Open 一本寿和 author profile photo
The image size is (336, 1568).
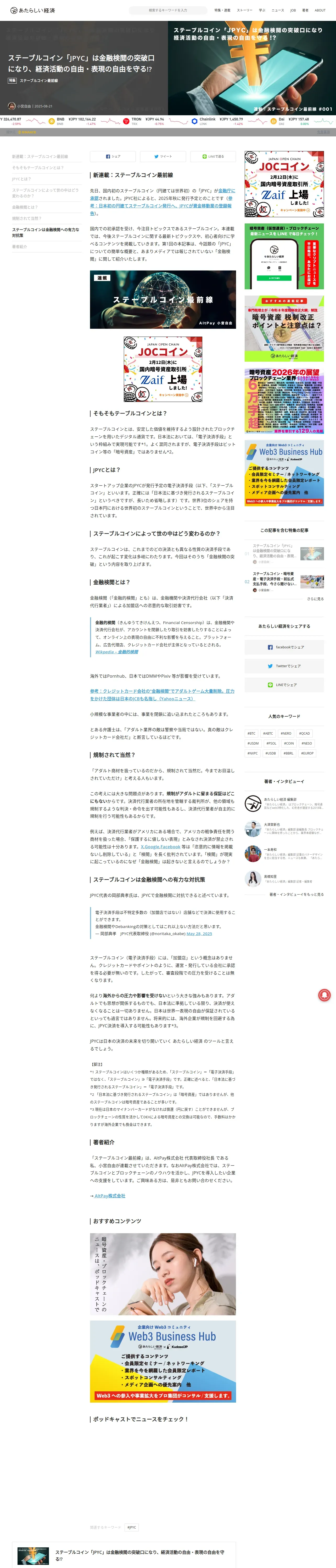click(x=253, y=854)
